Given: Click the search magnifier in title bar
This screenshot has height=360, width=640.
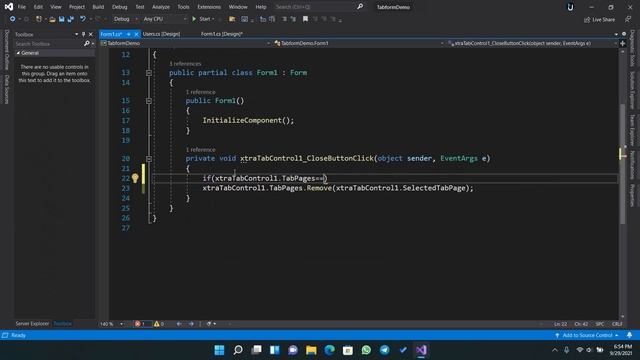Looking at the screenshot, I should coord(360,7).
